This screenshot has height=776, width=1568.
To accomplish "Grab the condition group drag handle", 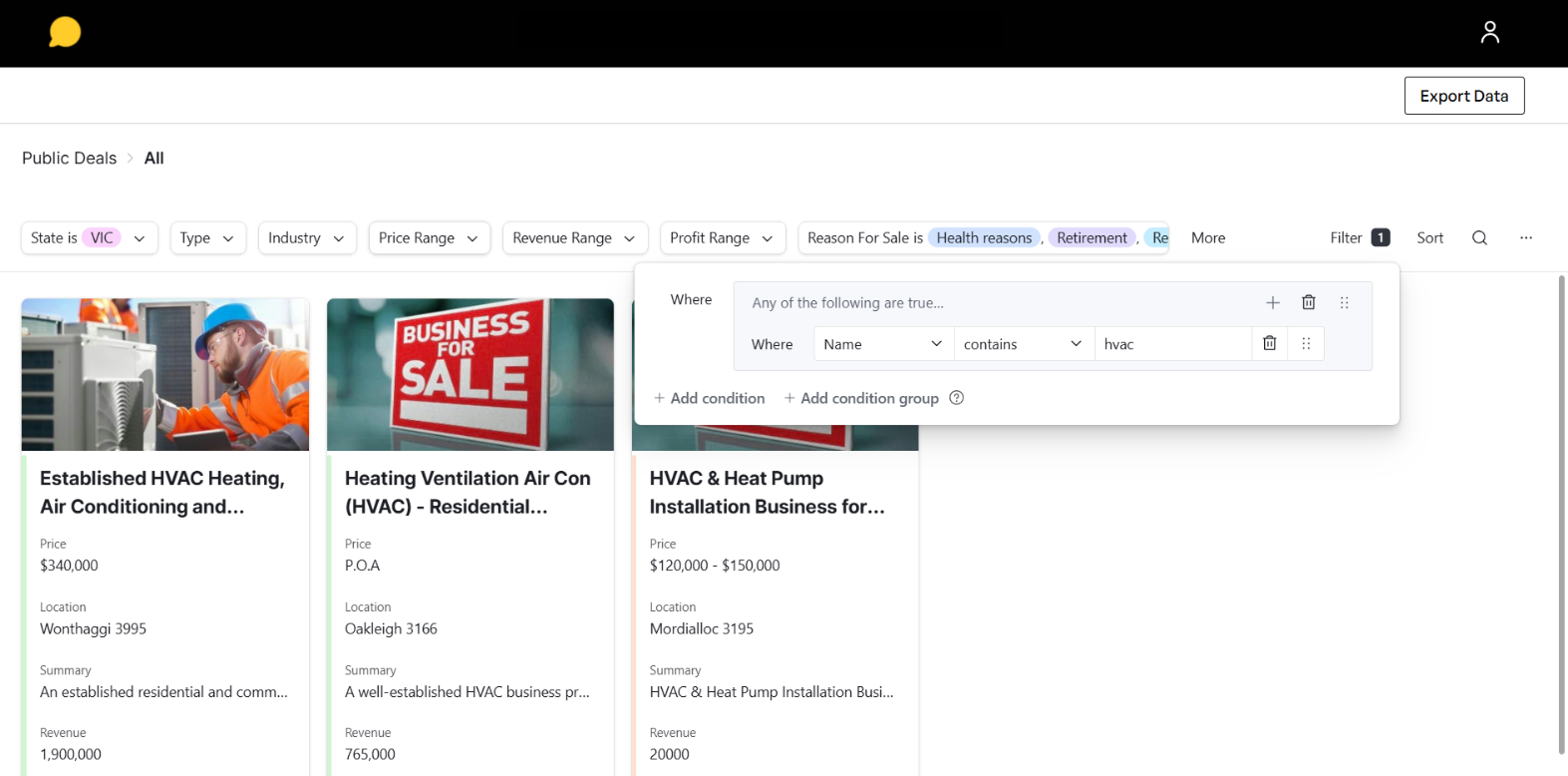I will 1344,302.
